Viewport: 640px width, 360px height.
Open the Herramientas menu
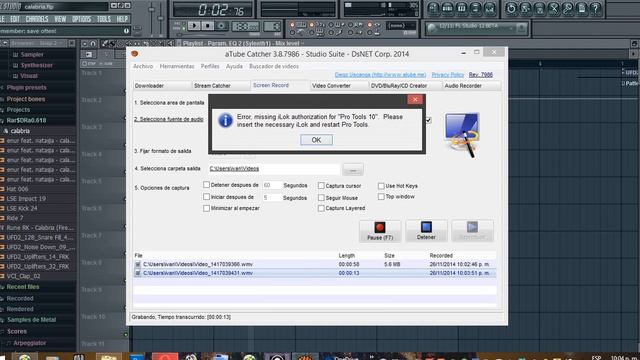(177, 66)
